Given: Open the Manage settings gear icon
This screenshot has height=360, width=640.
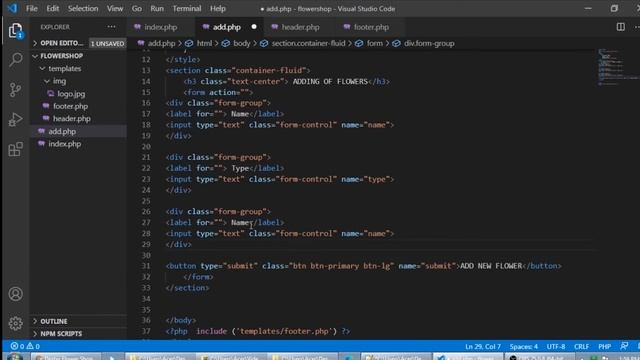Looking at the screenshot, I should 16,323.
